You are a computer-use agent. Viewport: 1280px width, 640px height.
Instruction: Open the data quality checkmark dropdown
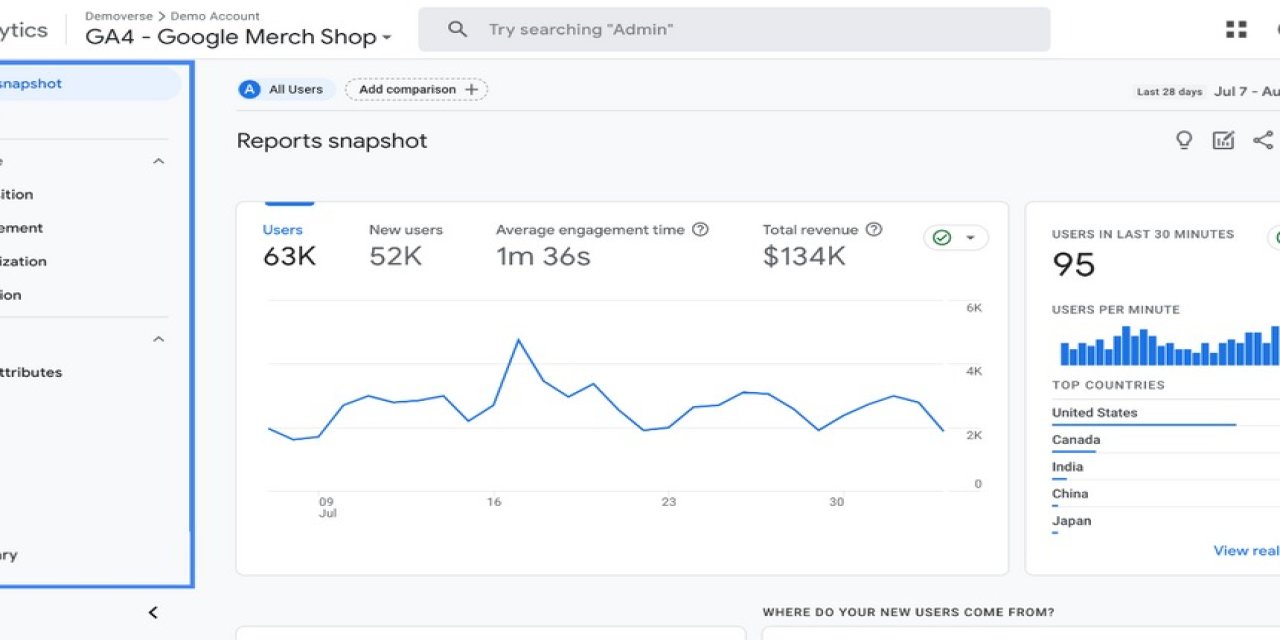(x=955, y=238)
